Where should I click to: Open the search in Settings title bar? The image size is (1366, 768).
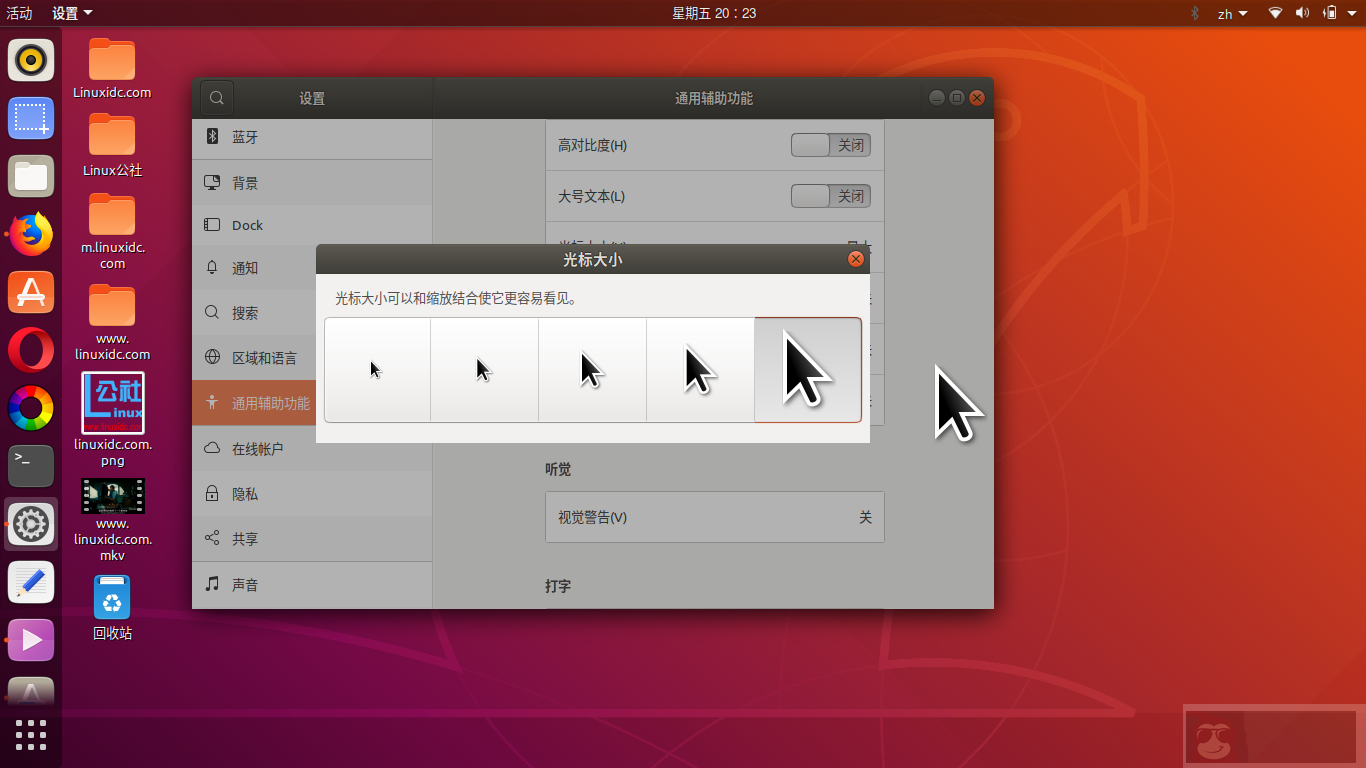pos(216,97)
